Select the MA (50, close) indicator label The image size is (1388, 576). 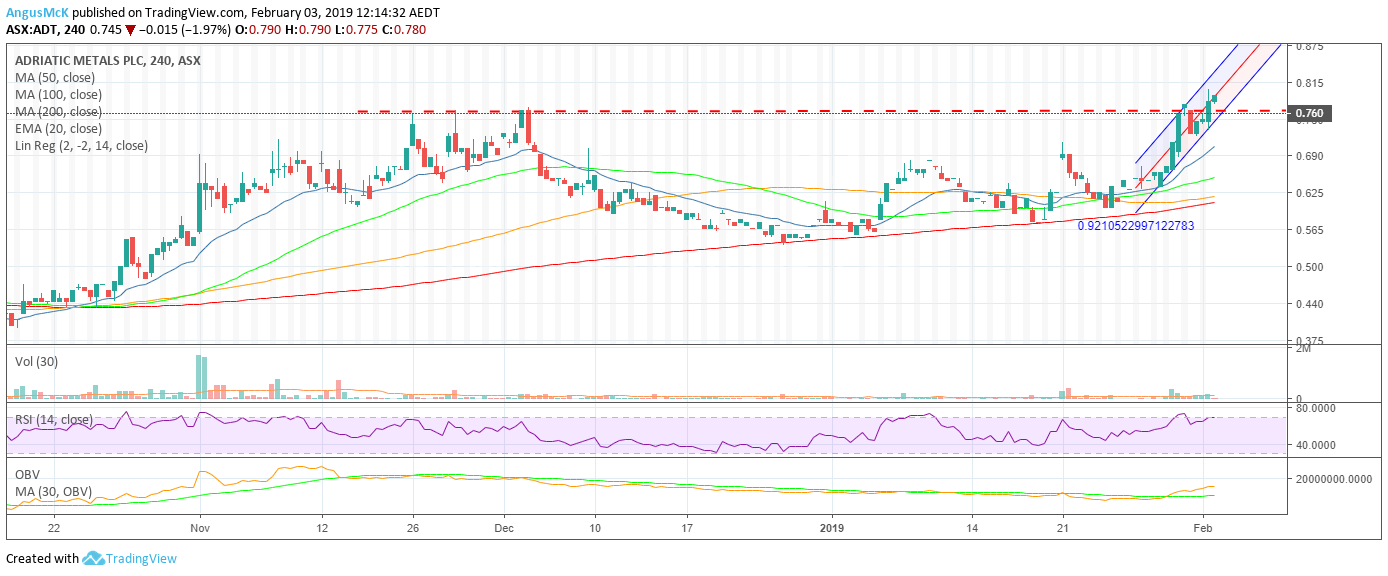point(55,77)
